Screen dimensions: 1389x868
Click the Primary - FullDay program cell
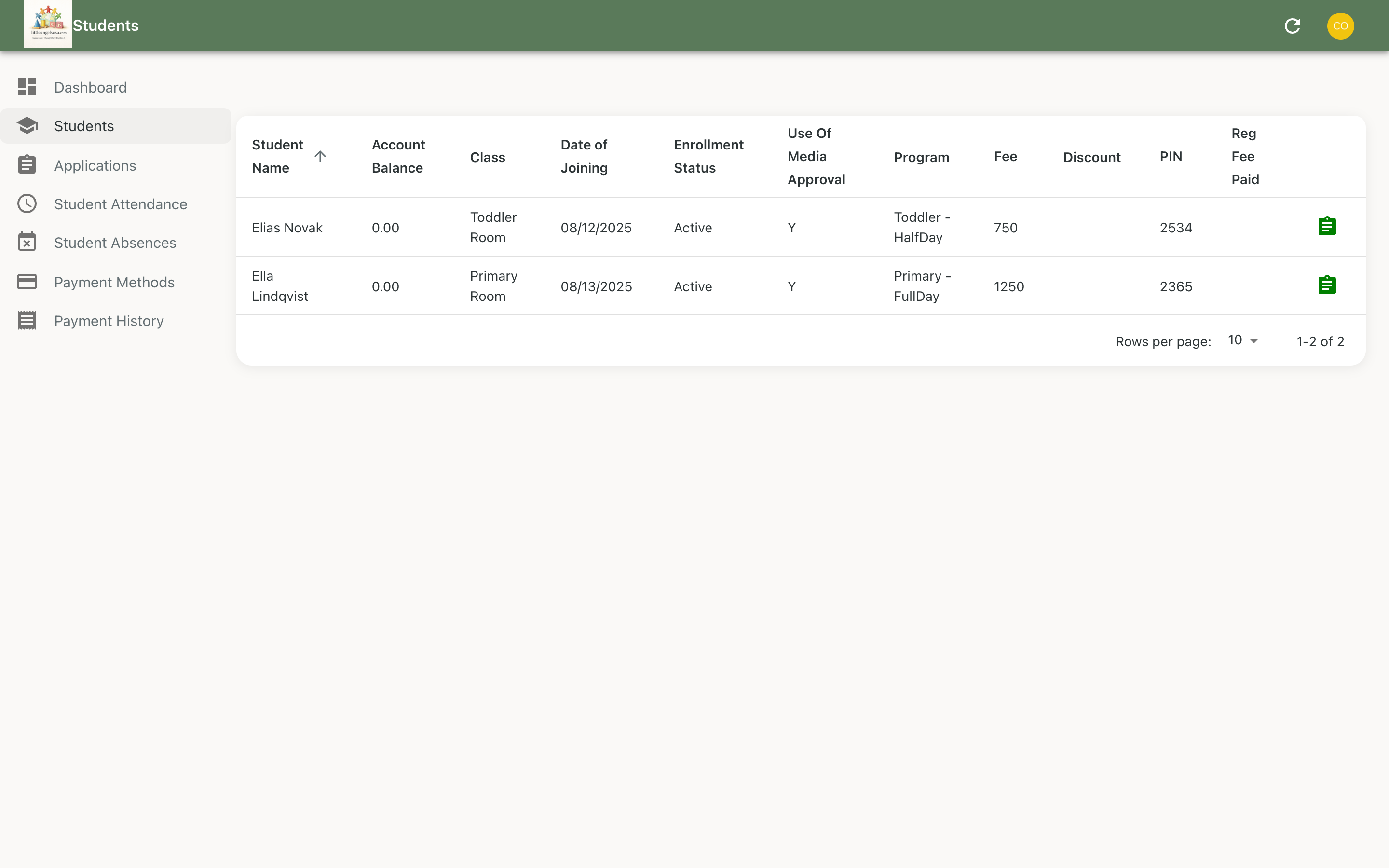pos(922,286)
